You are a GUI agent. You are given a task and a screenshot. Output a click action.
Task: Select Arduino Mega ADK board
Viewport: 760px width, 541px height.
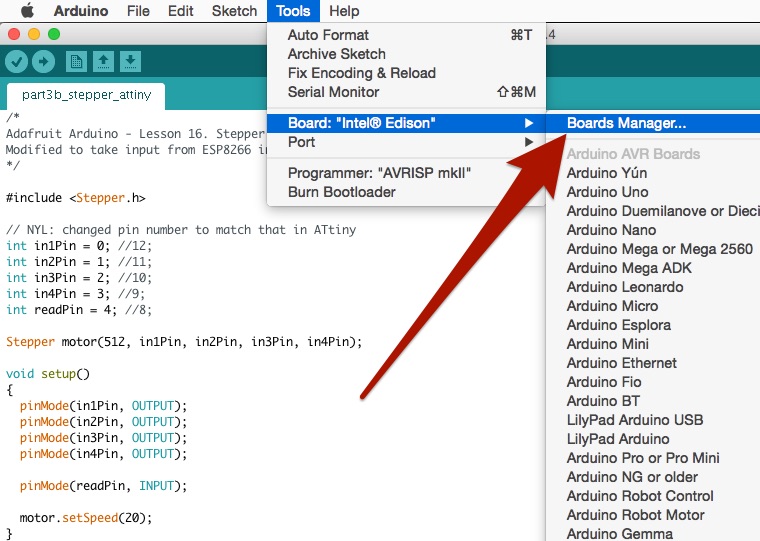[x=653, y=268]
